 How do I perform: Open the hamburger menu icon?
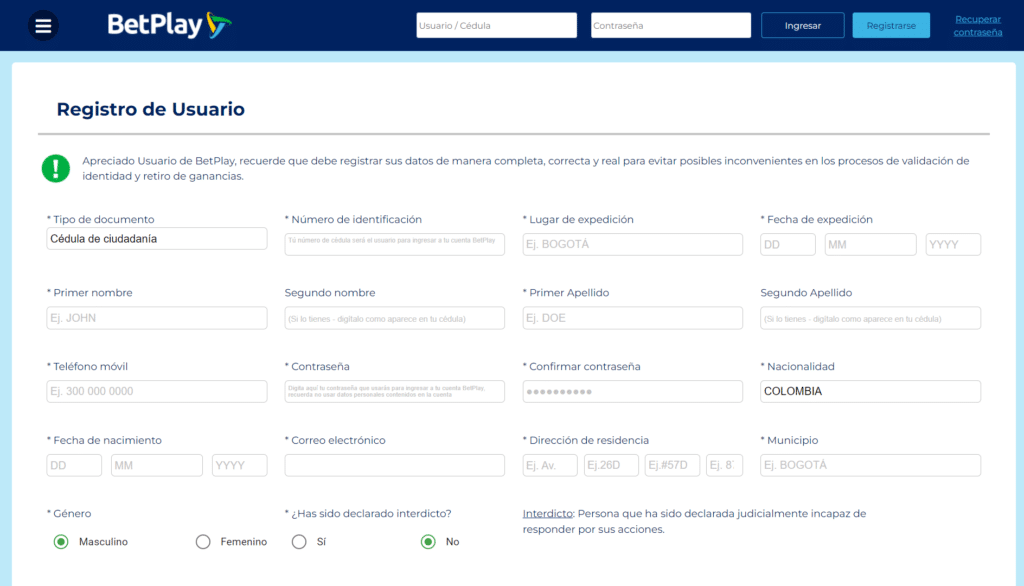point(43,26)
